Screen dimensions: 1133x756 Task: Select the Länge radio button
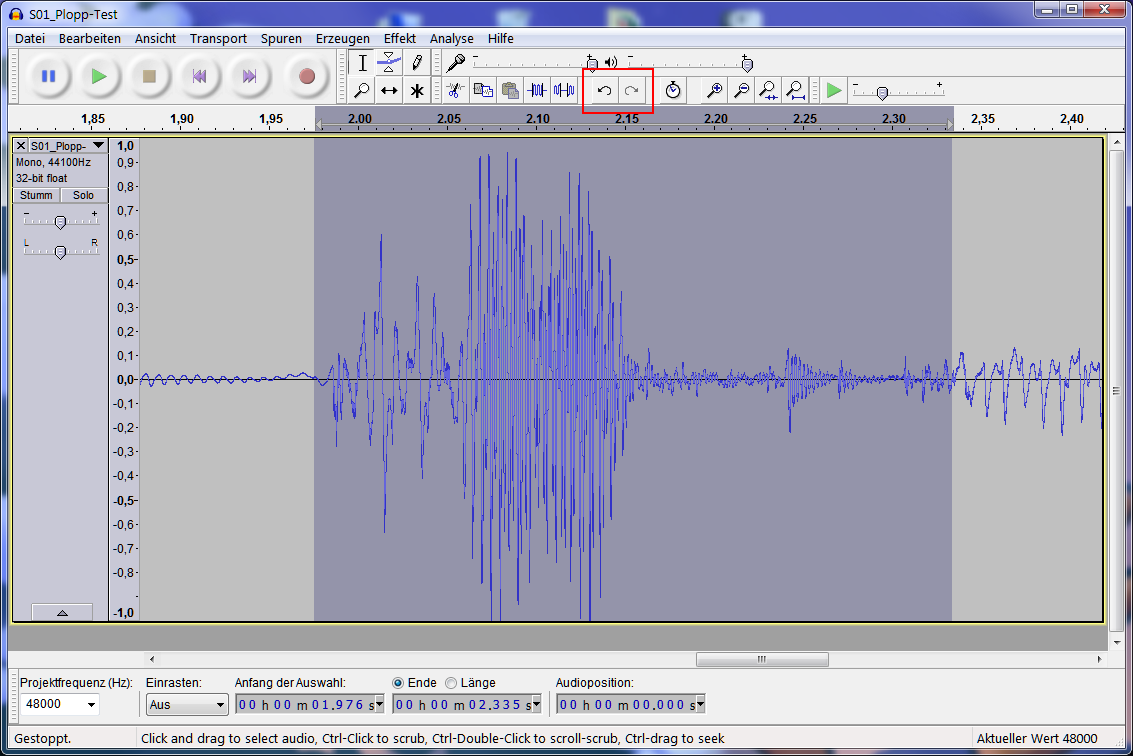(451, 683)
